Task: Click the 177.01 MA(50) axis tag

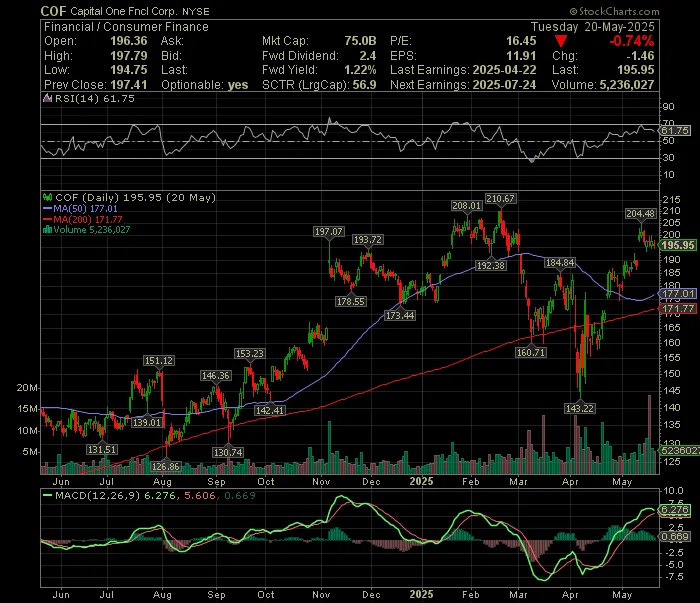Action: tap(678, 294)
